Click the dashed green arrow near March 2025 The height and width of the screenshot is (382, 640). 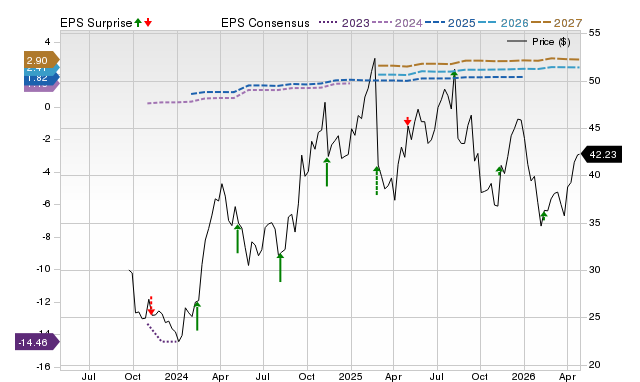pos(377,180)
